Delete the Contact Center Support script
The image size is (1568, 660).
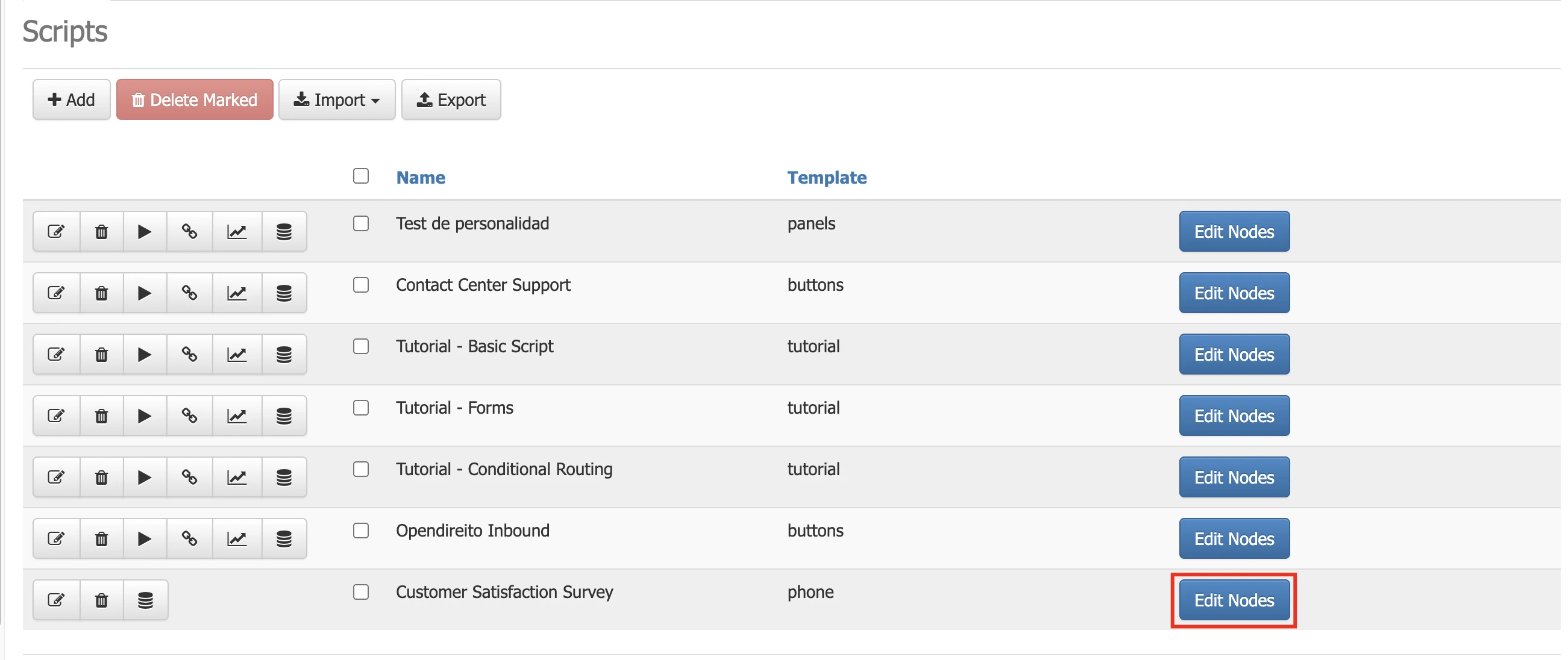click(x=102, y=293)
